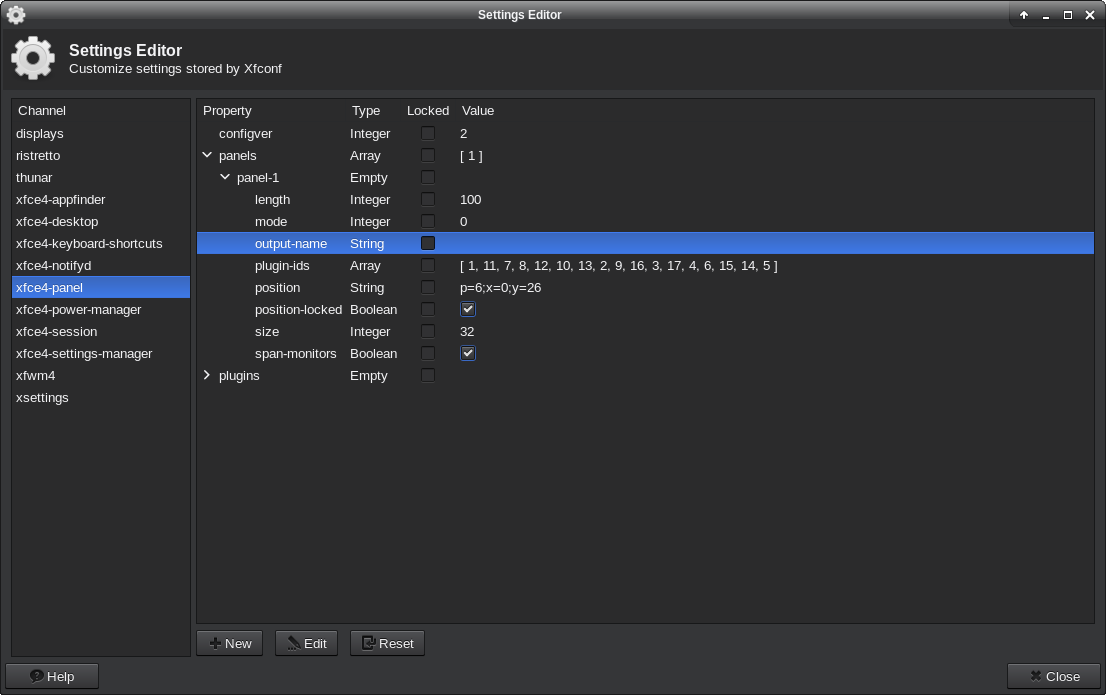
Task: Click the Help button icon
Action: coord(37,676)
